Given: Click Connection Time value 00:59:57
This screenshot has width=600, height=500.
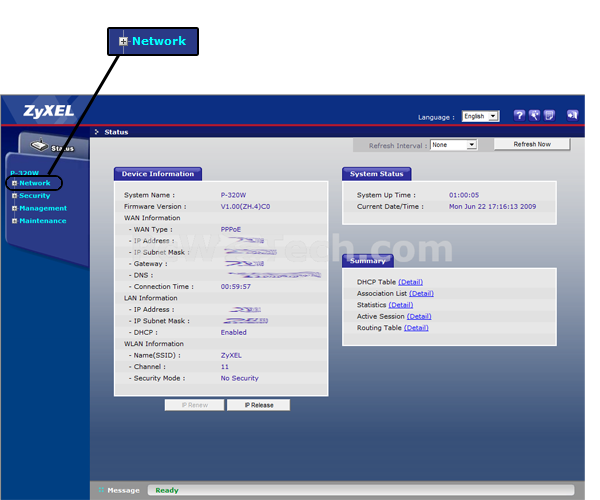Looking at the screenshot, I should pyautogui.click(x=236, y=287).
